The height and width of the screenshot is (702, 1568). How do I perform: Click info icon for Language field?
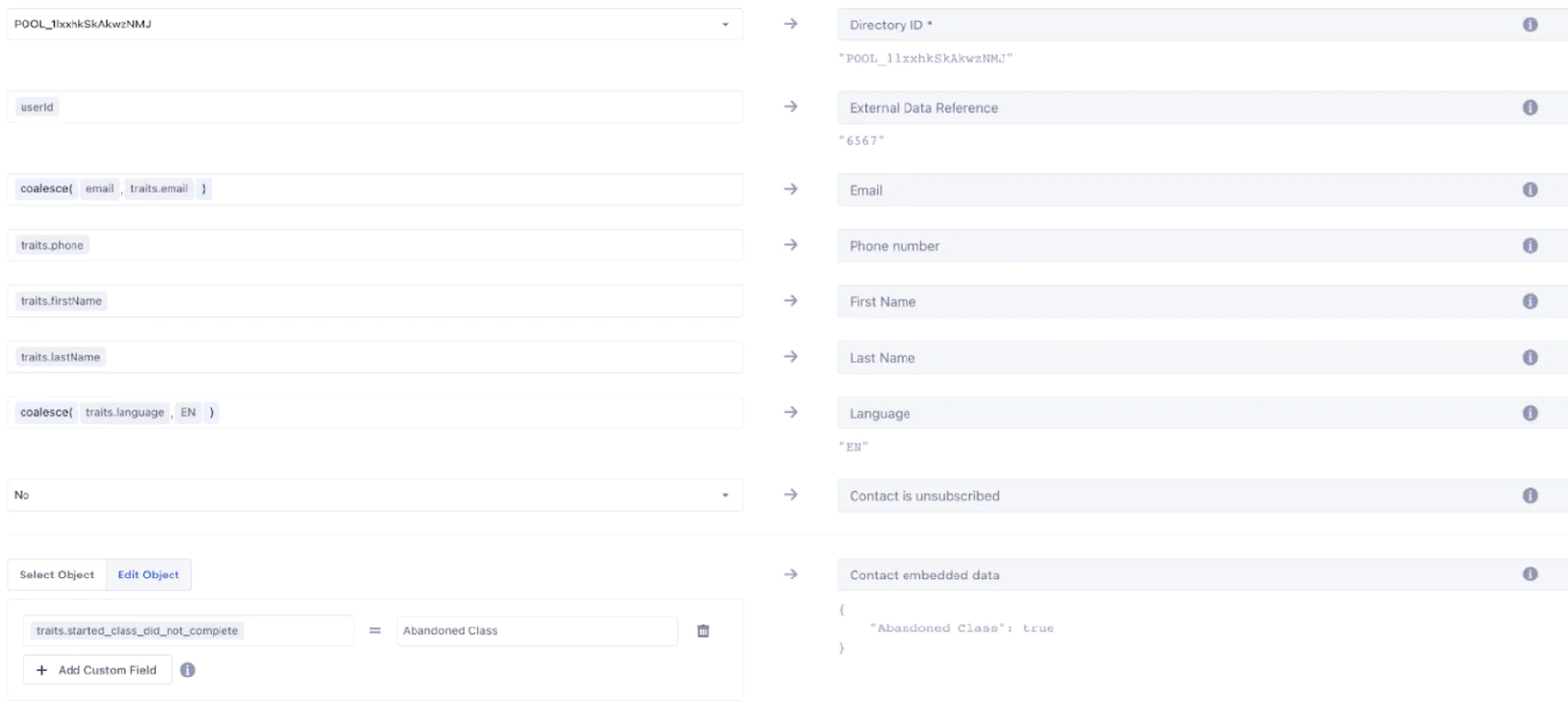[x=1529, y=413]
